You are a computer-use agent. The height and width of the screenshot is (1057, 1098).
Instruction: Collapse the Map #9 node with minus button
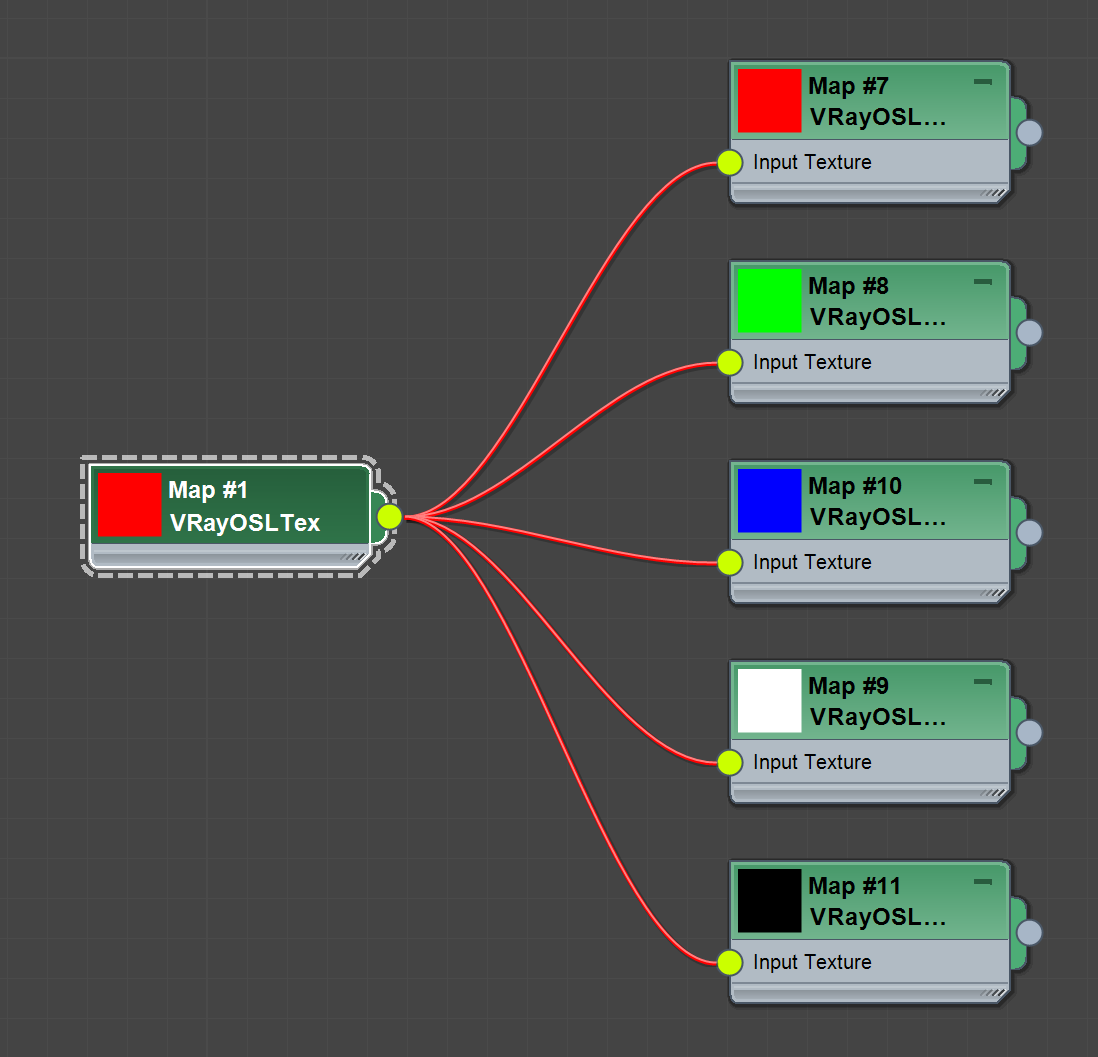[x=982, y=682]
